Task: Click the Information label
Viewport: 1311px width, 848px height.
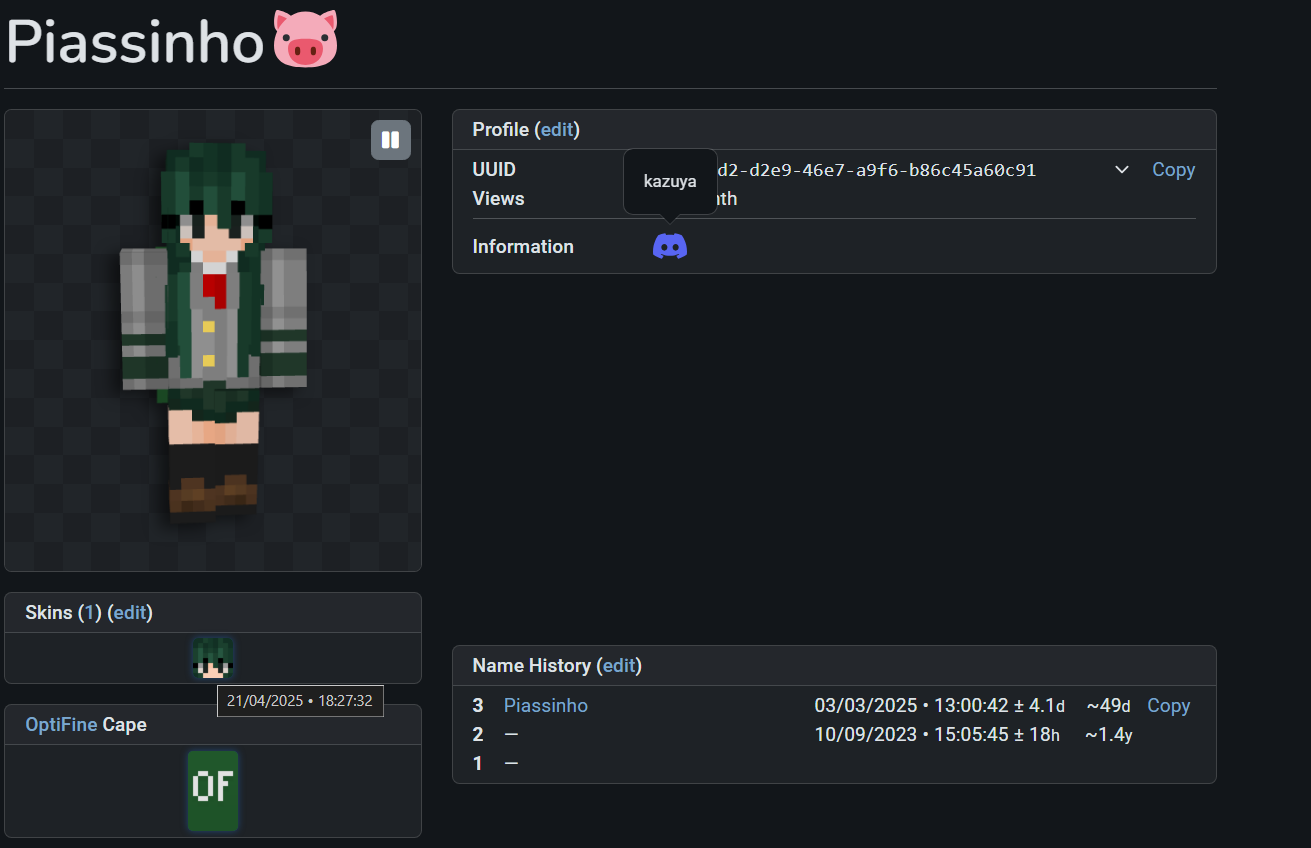Action: [x=523, y=247]
